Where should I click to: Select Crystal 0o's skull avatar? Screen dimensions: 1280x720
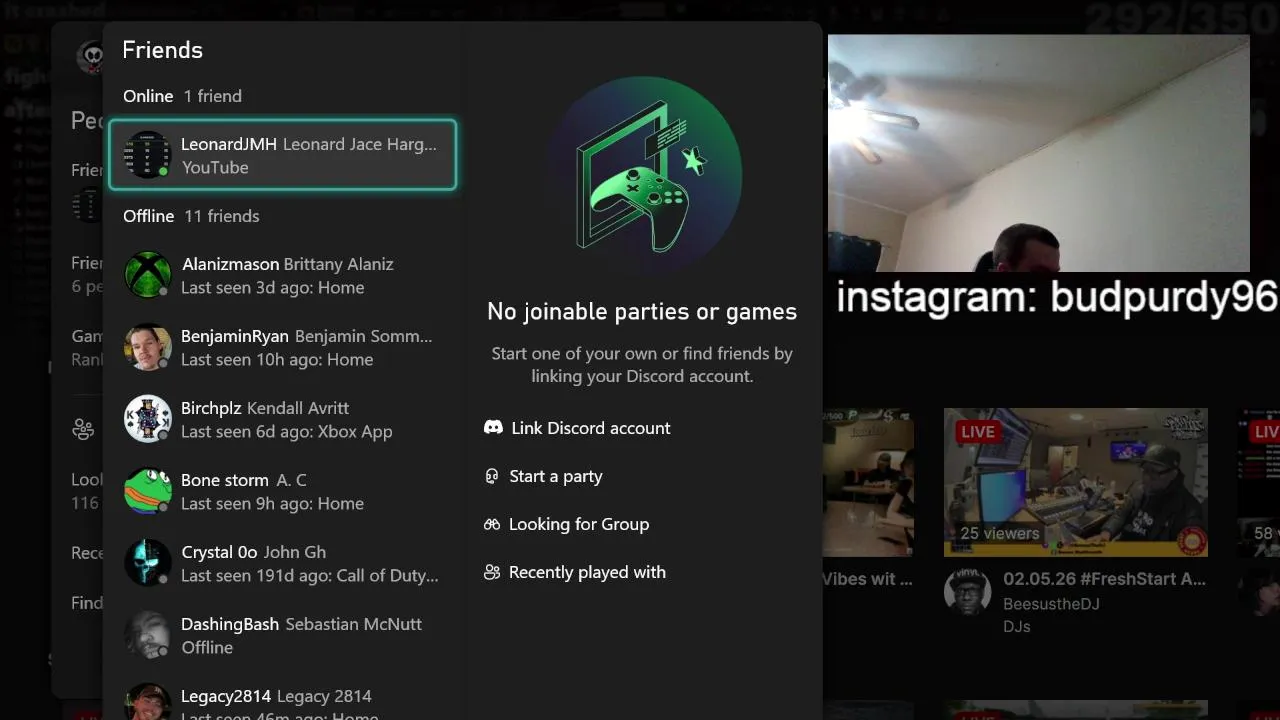pos(147,563)
